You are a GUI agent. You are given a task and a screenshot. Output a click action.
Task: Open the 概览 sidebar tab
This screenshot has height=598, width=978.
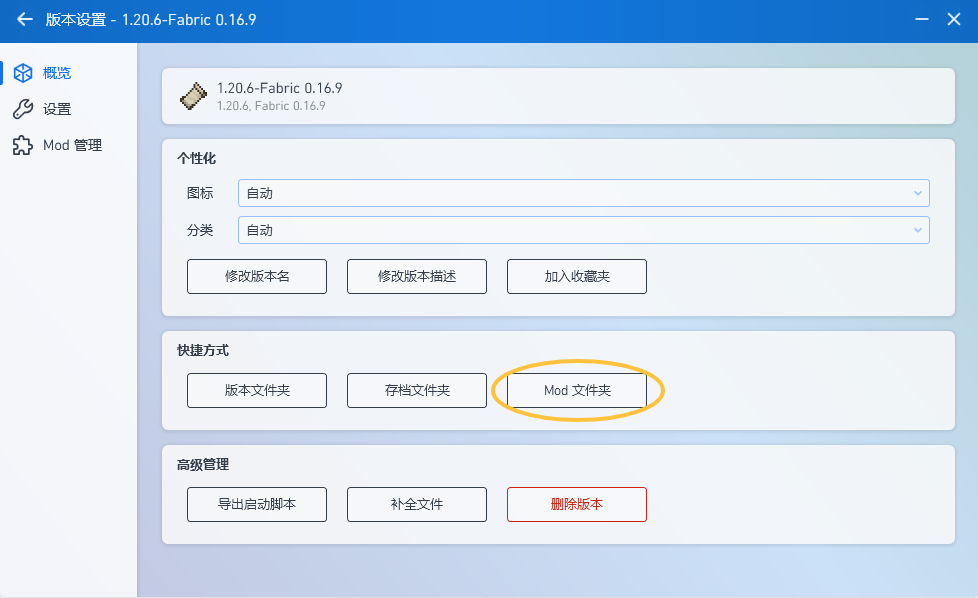[69, 73]
